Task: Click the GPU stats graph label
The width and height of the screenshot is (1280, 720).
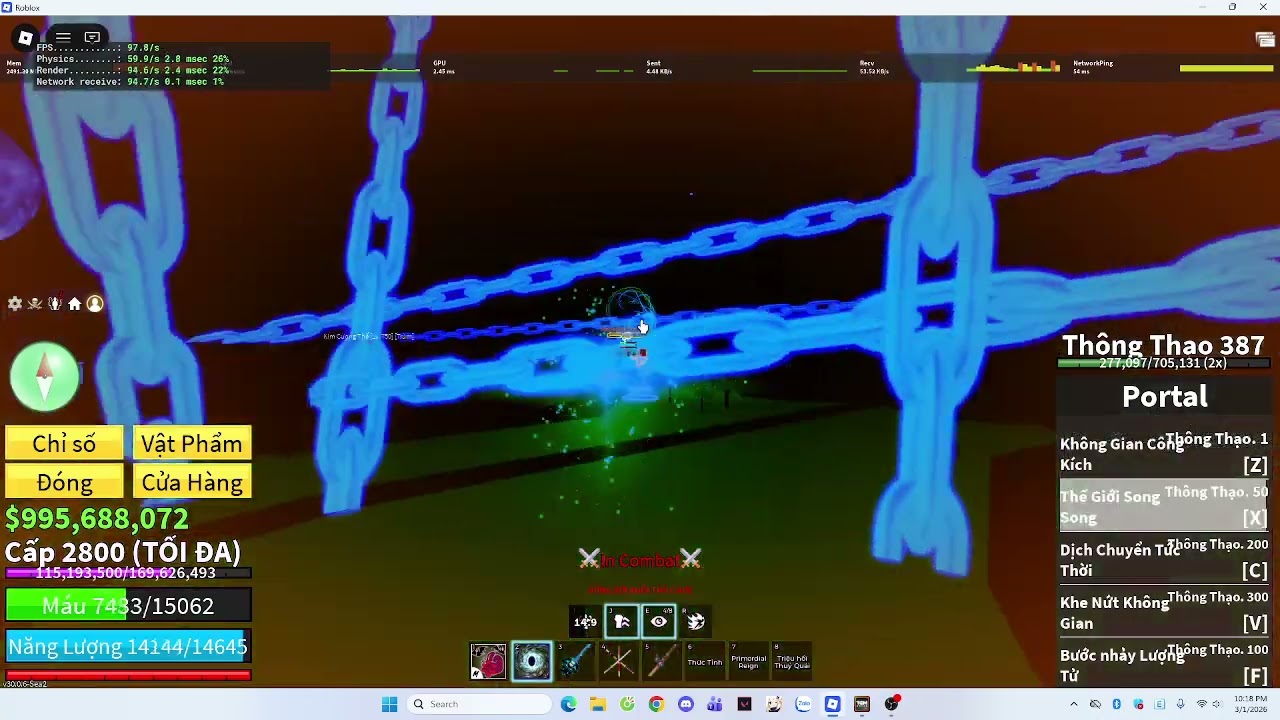Action: 439,63
